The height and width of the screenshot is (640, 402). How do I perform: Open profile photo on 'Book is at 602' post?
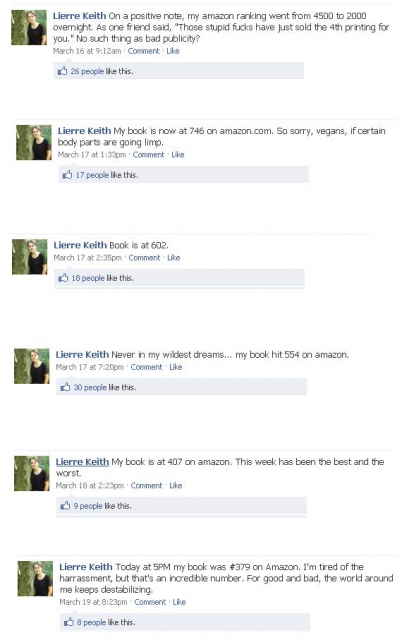pos(30,257)
